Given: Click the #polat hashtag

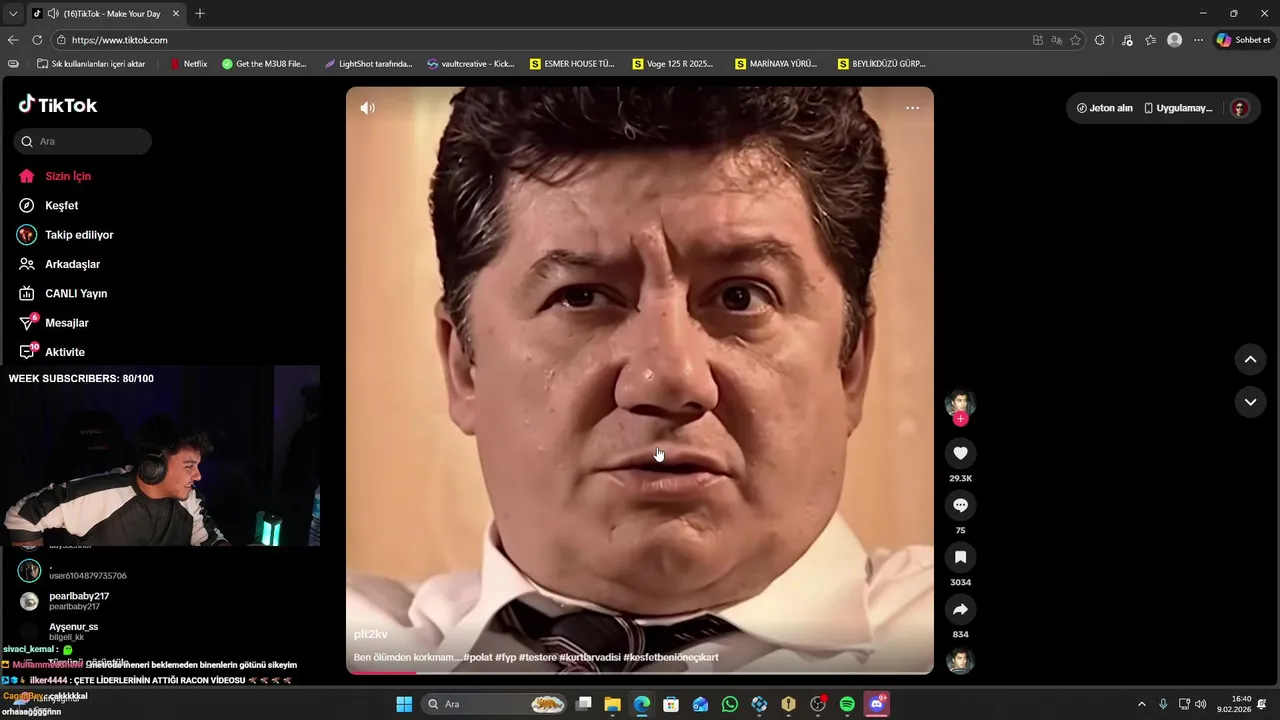Looking at the screenshot, I should tap(478, 657).
